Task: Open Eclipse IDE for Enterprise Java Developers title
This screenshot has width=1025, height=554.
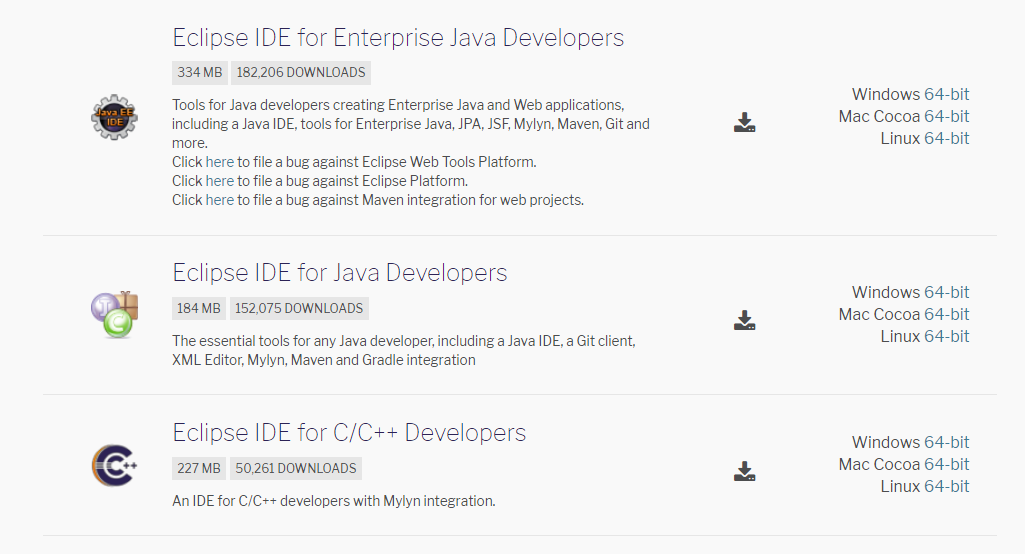Action: point(398,38)
